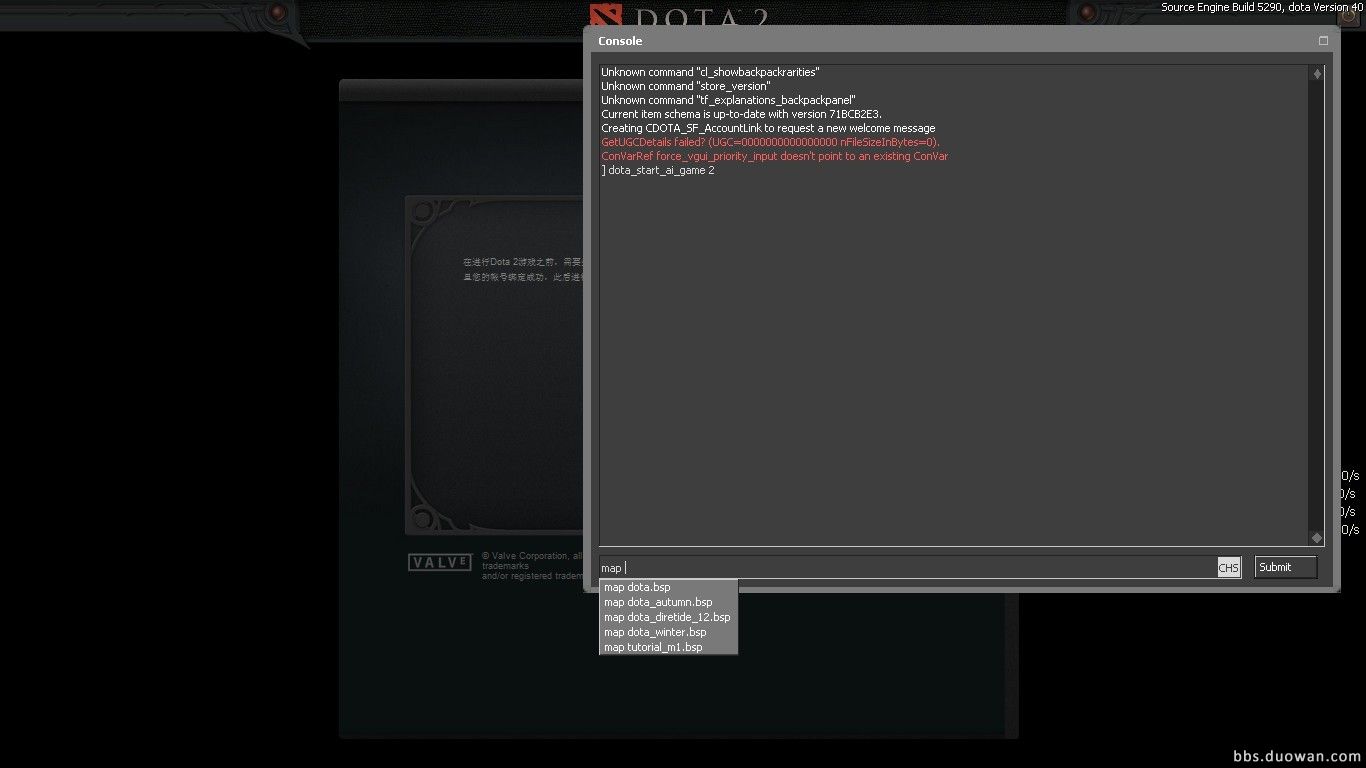Click the console output scrollbar track
This screenshot has height=768, width=1366.
(x=1317, y=300)
